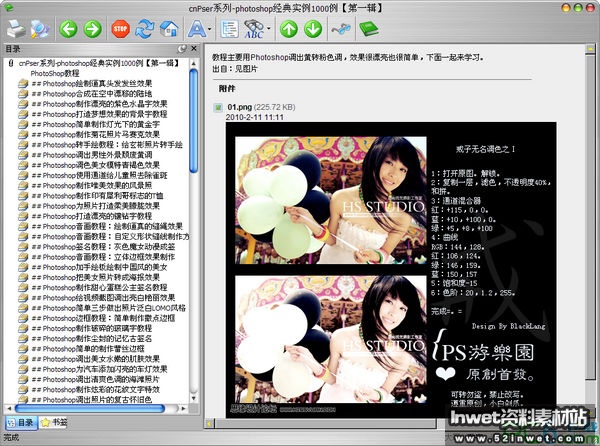
Task: Click the green book icon in the toolbar
Action: click(x=368, y=29)
